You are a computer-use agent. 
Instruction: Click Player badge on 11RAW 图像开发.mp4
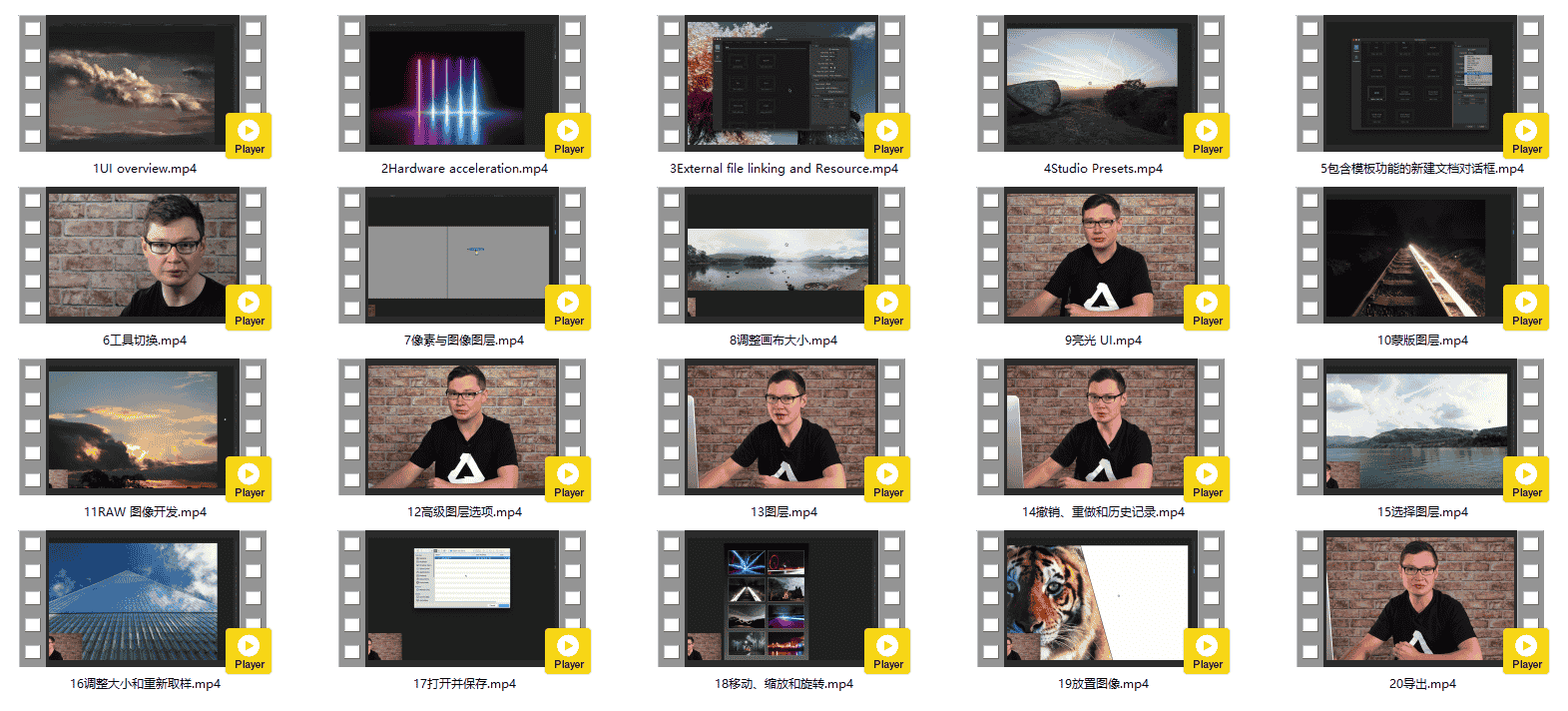(x=249, y=479)
